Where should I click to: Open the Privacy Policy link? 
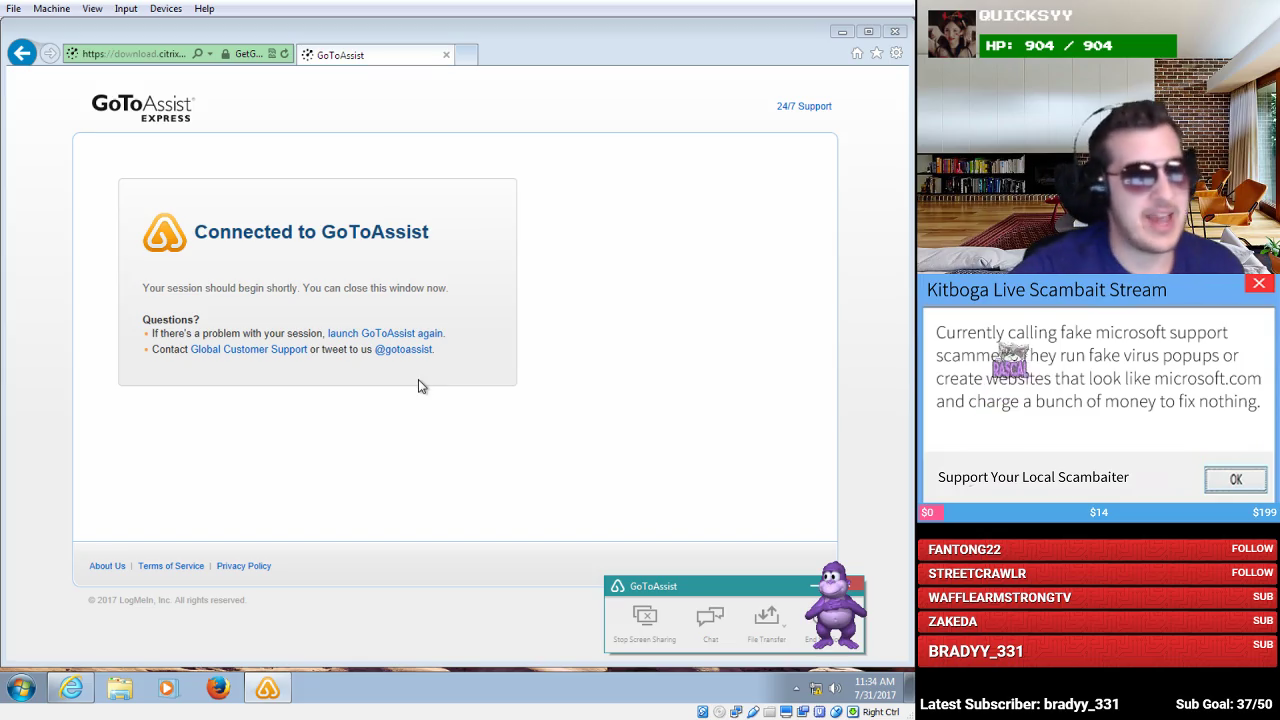point(244,566)
